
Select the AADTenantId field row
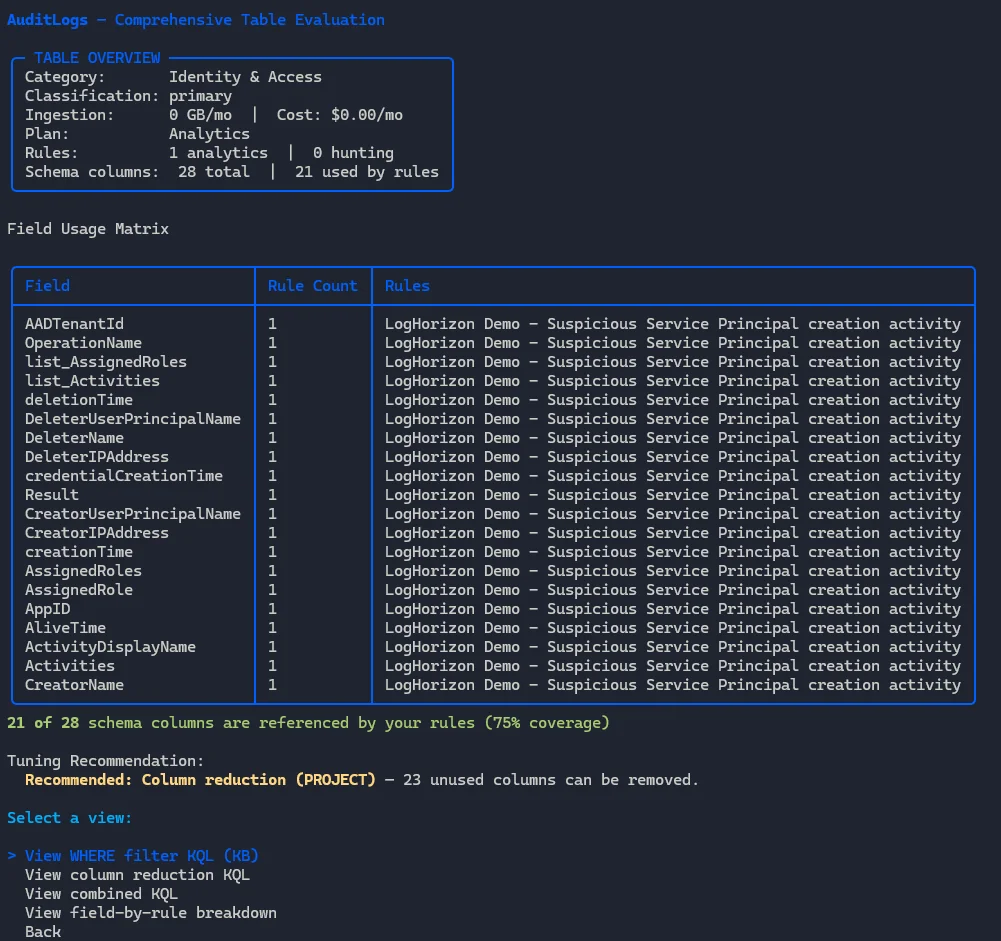point(74,324)
